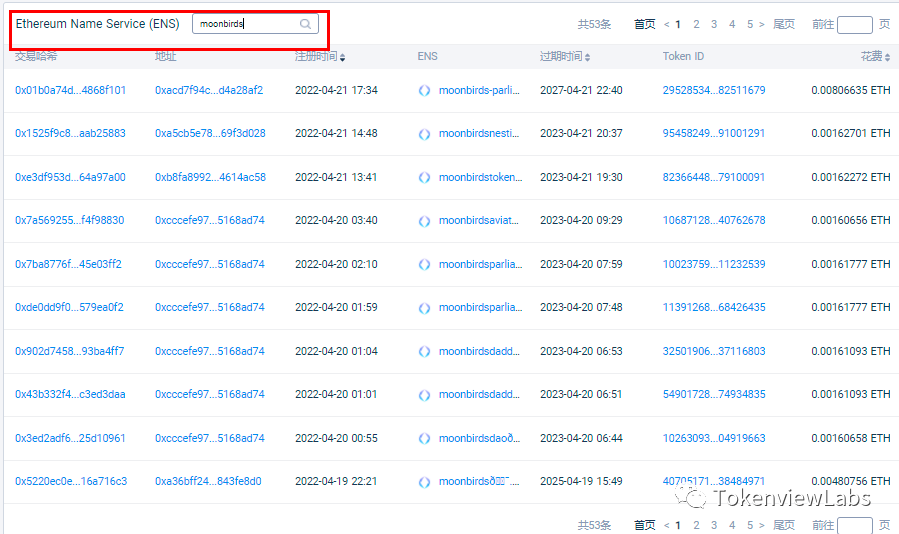This screenshot has height=534, width=899.
Task: Sort by fee column arrows
Action: click(x=888, y=57)
